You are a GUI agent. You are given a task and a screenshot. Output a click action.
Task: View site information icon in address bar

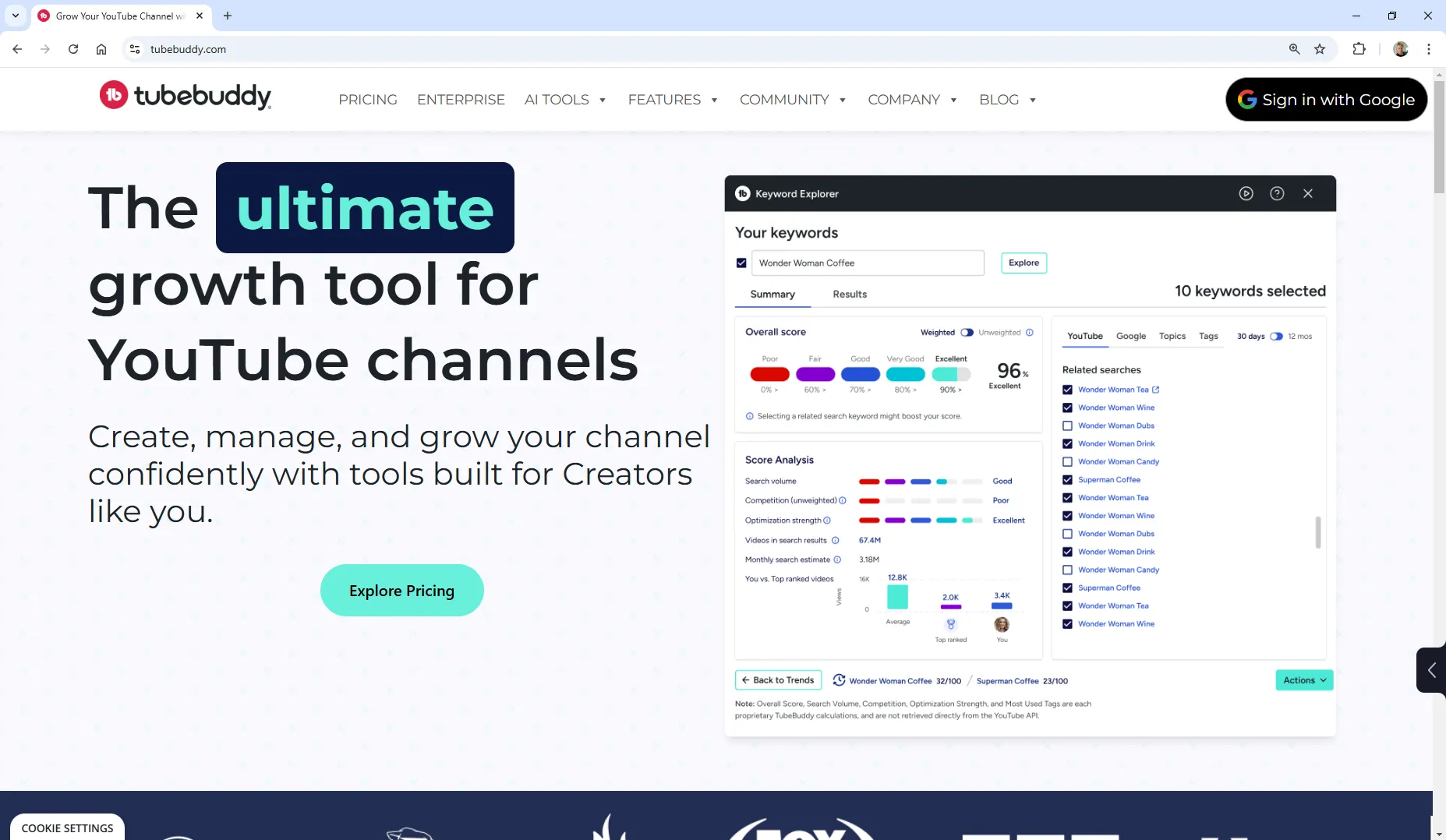coord(135,49)
